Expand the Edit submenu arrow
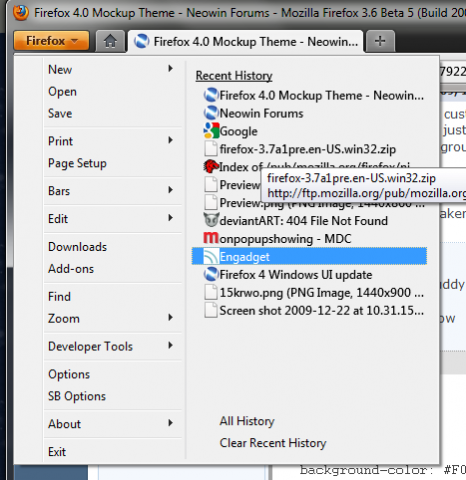Viewport: 466px width, 480px height. (171, 218)
